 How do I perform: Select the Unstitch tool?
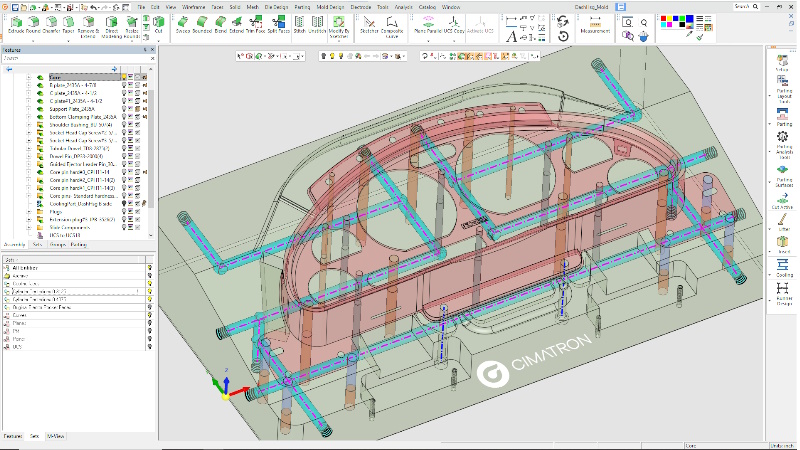317,24
